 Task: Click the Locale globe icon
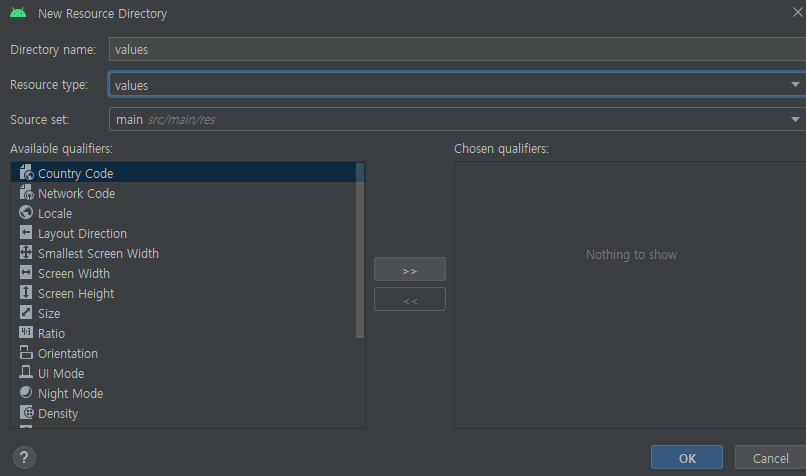[x=26, y=212]
